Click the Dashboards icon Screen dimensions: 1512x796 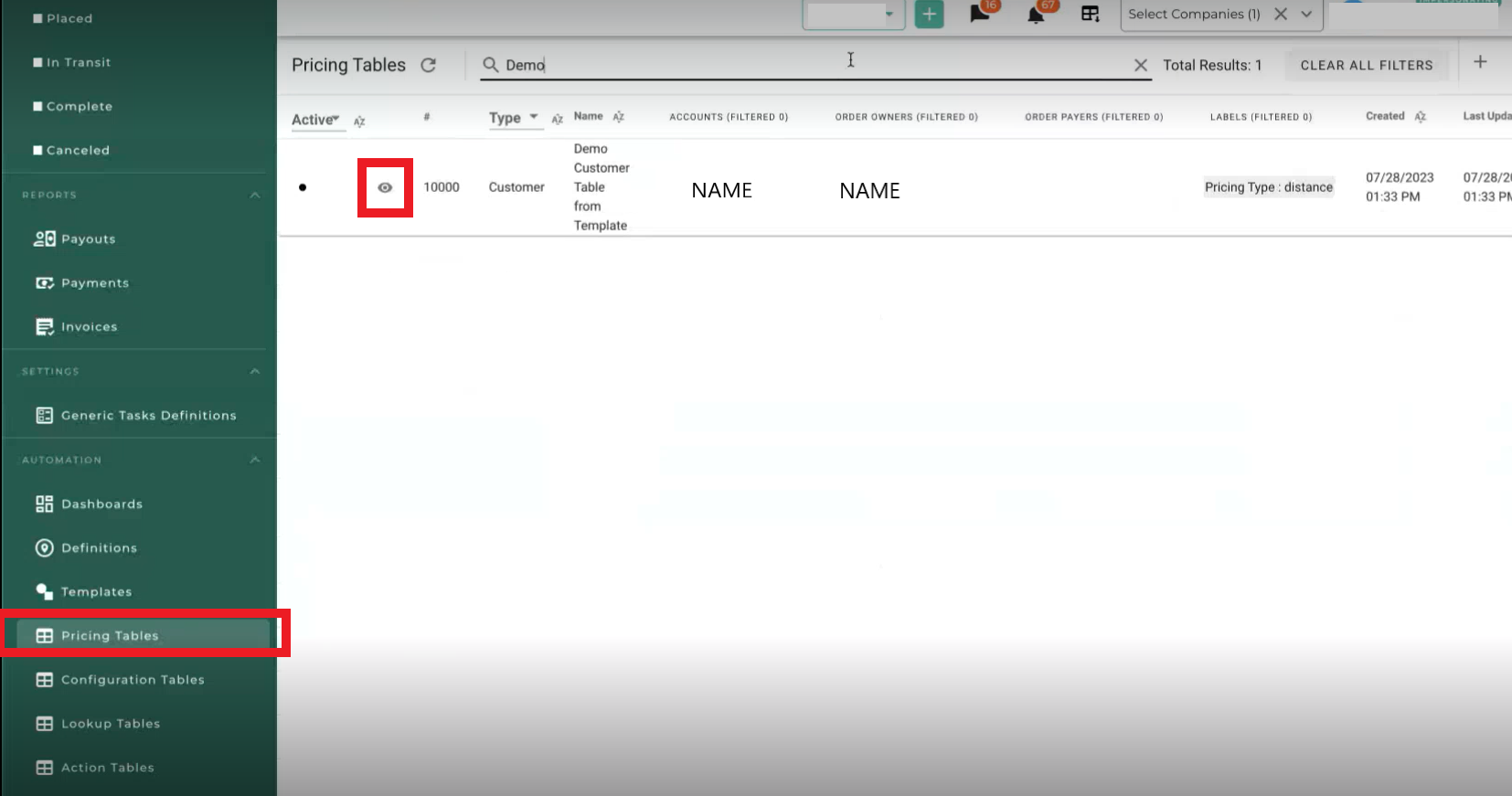[44, 504]
